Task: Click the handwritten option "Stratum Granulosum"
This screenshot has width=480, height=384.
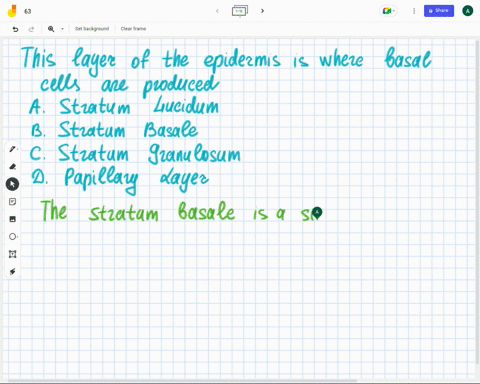Action: [149, 154]
